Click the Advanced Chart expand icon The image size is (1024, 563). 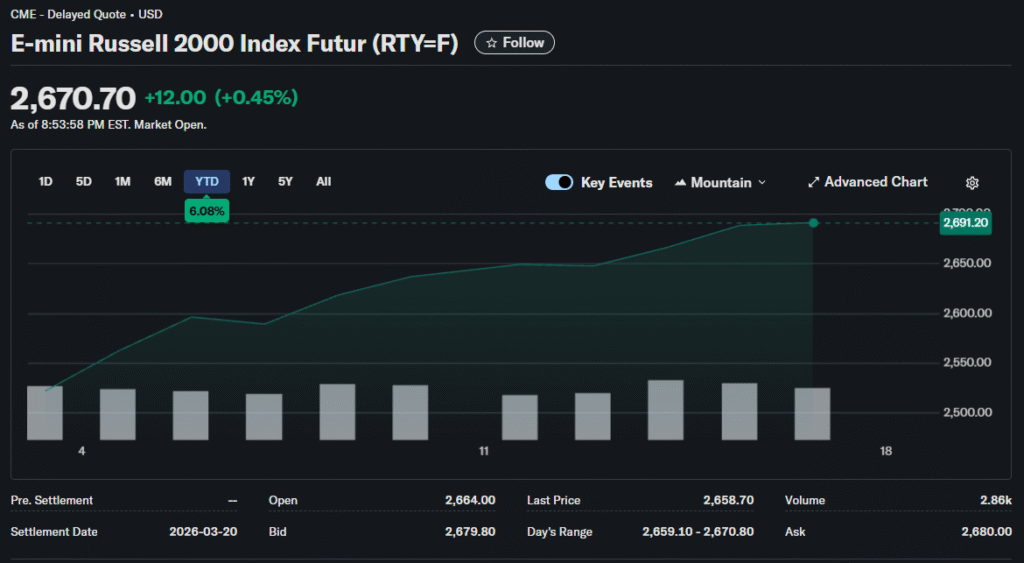[813, 183]
